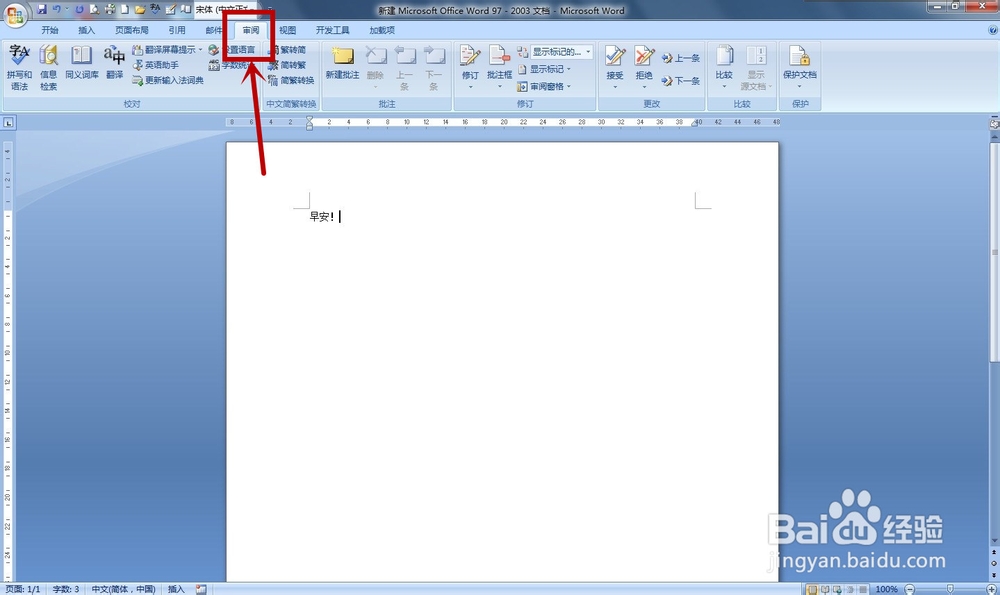Click 页面: 1/1 page indicator in status bar

[23, 589]
